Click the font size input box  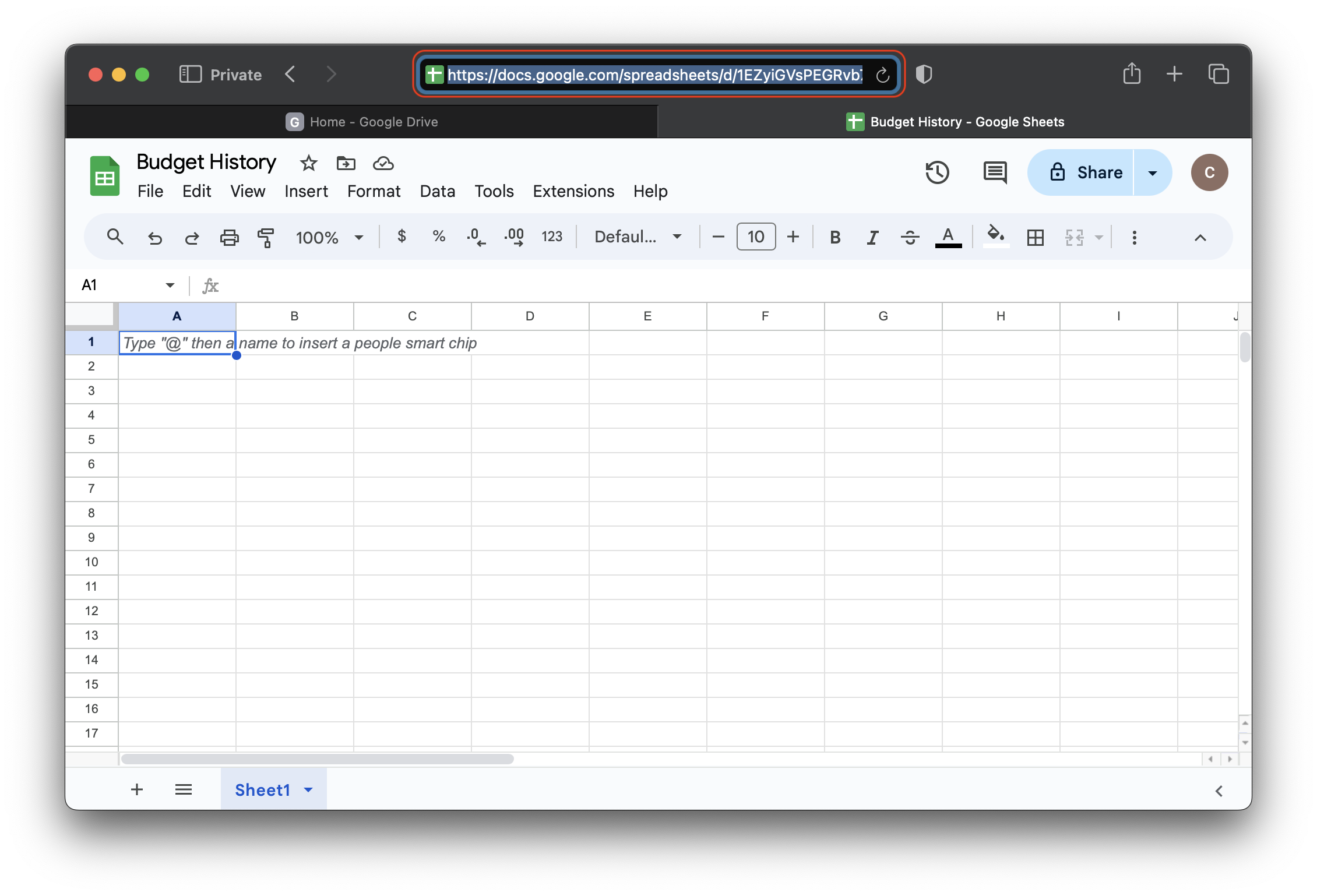[x=755, y=237]
